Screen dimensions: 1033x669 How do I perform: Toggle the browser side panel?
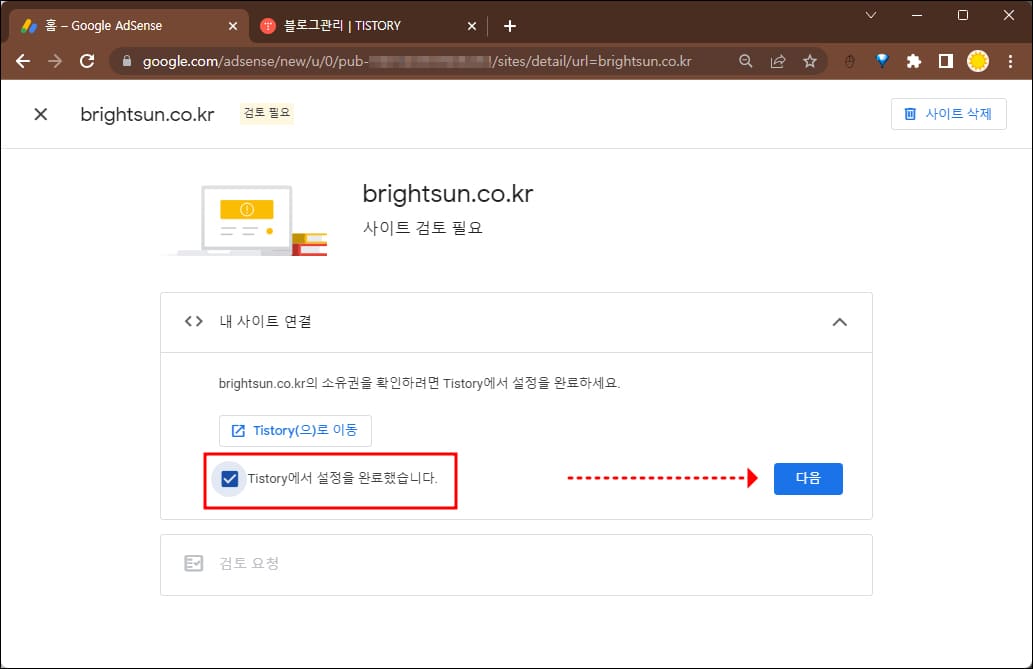pyautogui.click(x=946, y=61)
